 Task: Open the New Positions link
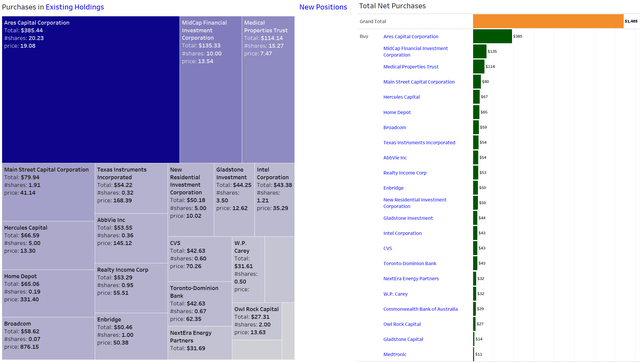[x=323, y=7]
